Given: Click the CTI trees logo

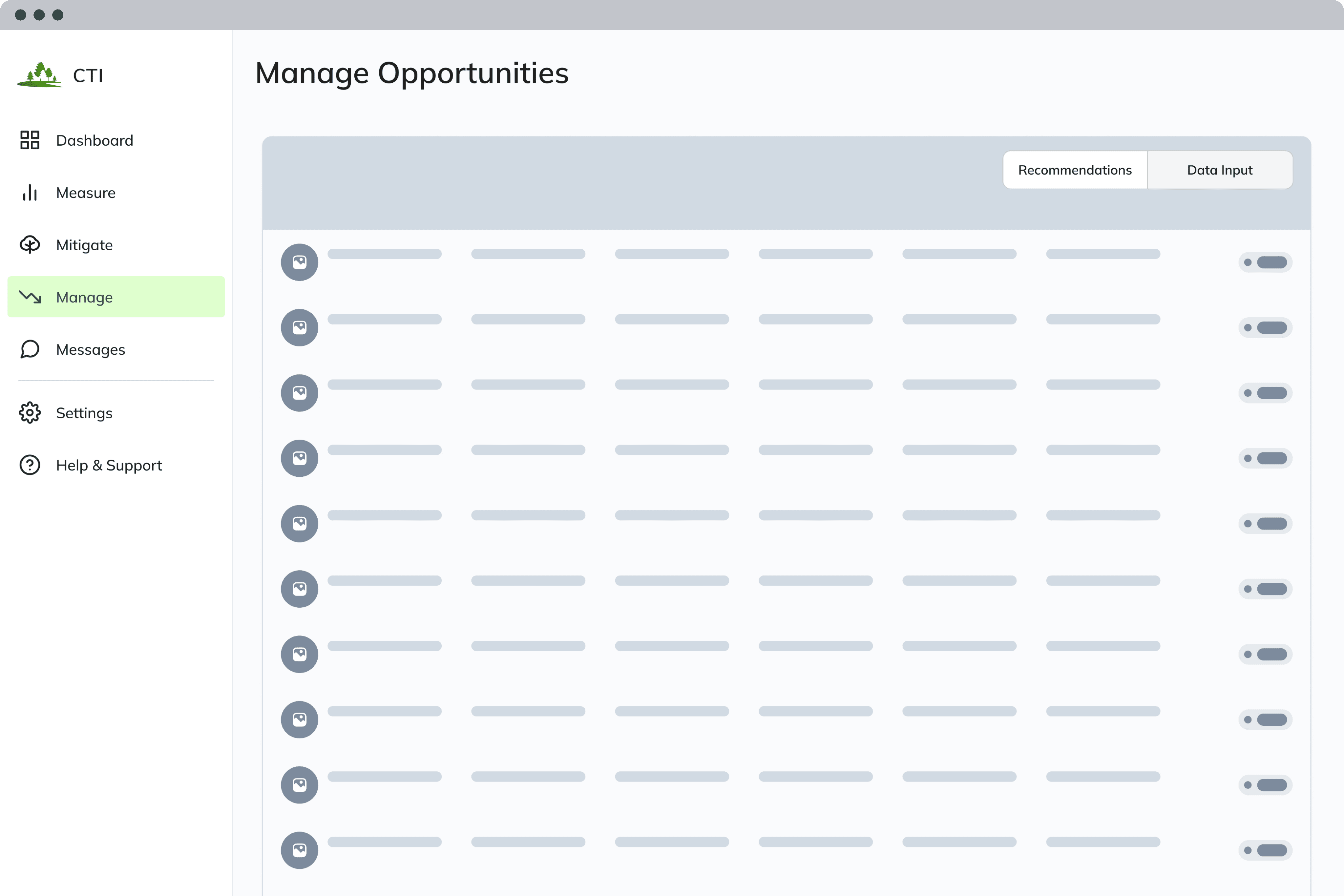Looking at the screenshot, I should (39, 75).
